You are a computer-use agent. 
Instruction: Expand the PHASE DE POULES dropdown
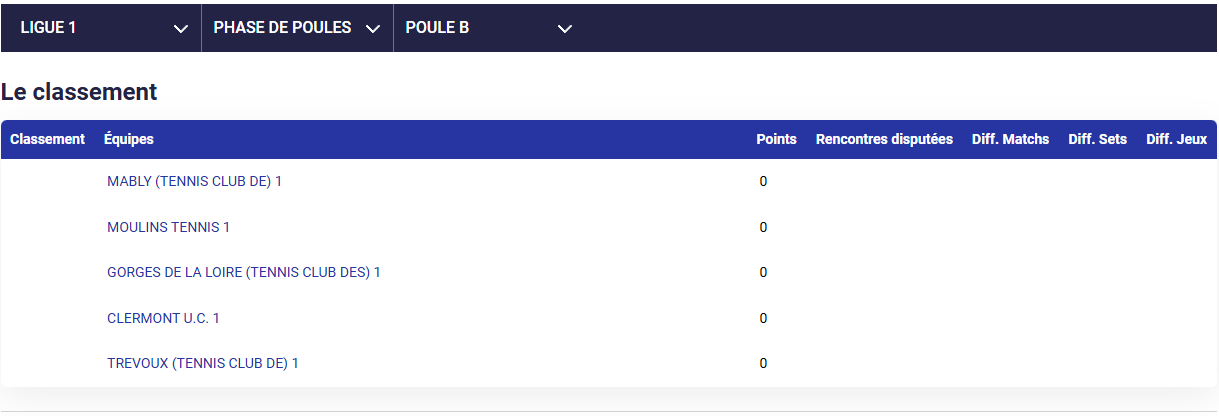(297, 28)
